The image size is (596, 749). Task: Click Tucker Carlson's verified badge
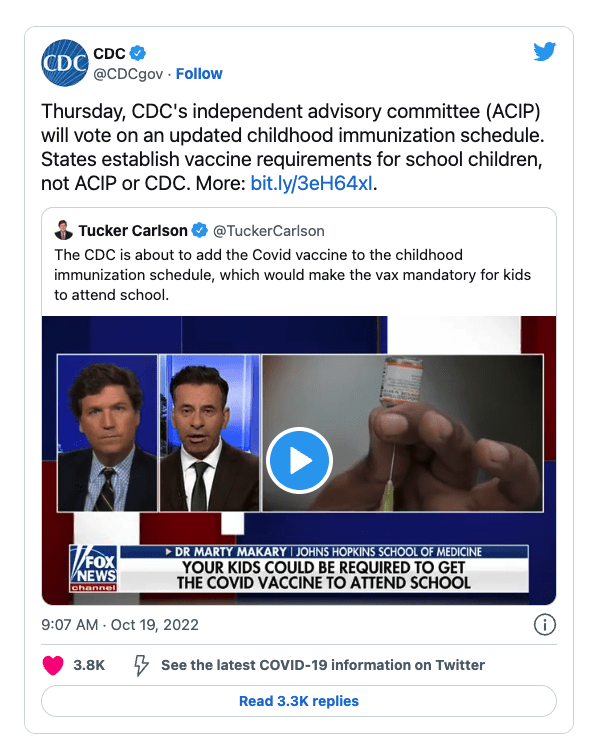200,231
